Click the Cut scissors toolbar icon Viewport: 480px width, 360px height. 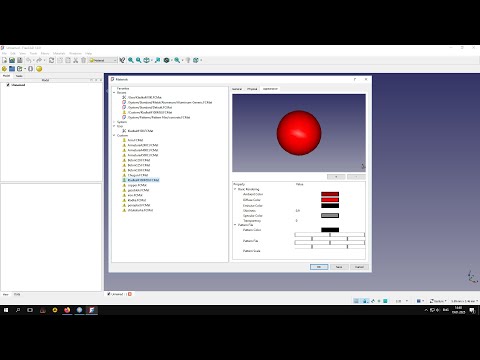coord(76,60)
